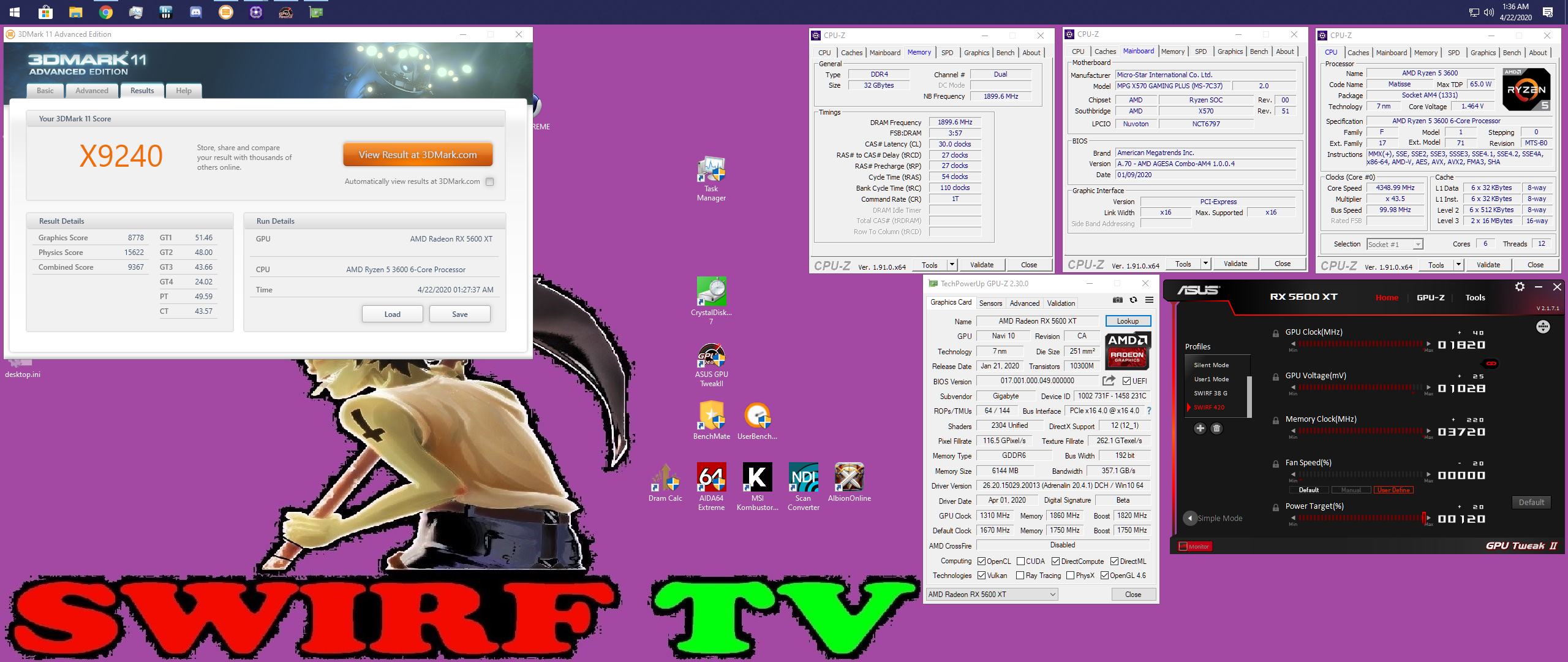The image size is (1568, 662).
Task: Open Chrome from the taskbar
Action: (106, 12)
